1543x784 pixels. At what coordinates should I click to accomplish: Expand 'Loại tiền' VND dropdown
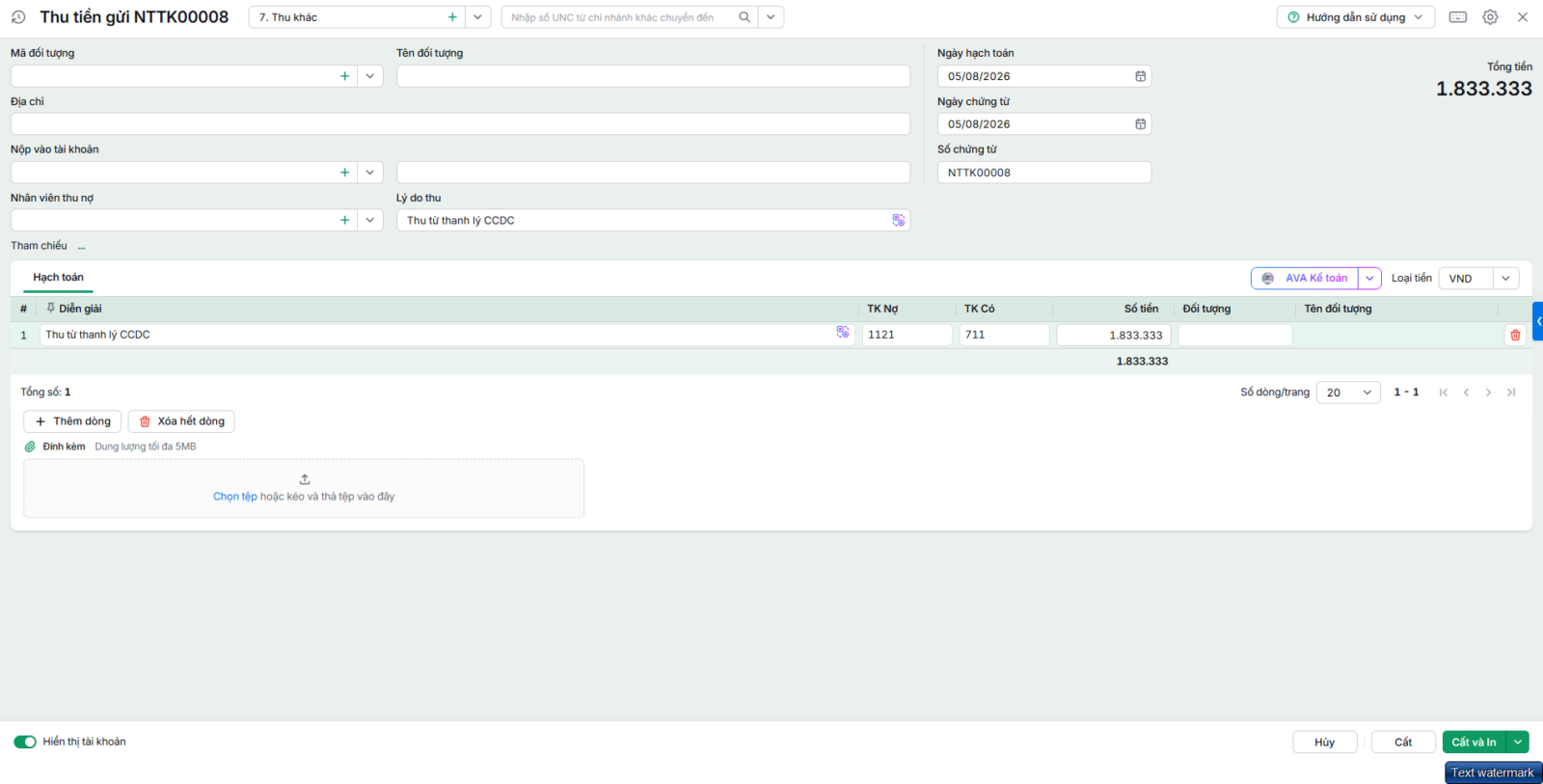pos(1505,279)
